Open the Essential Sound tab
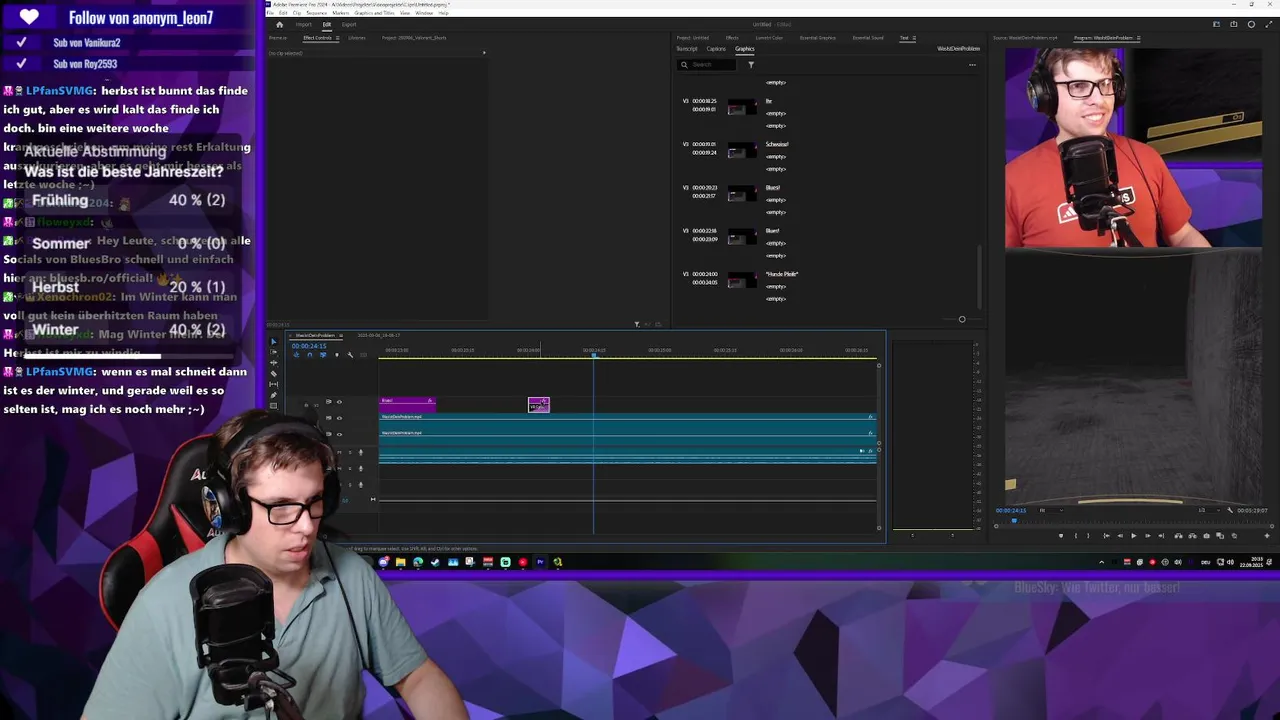The width and height of the screenshot is (1280, 720). point(868,38)
